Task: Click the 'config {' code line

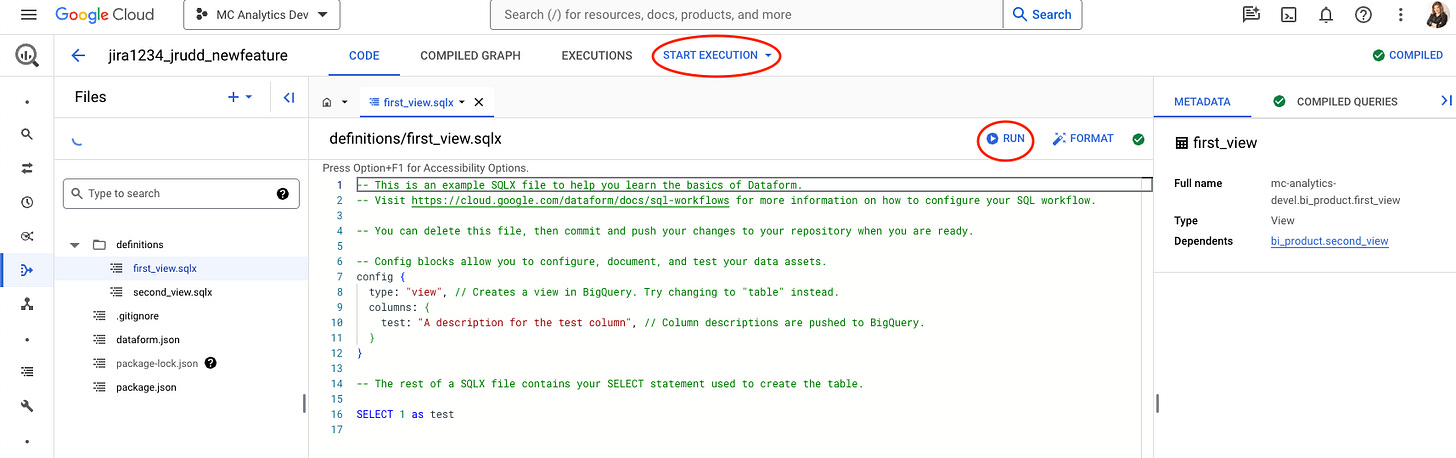Action: (383, 277)
